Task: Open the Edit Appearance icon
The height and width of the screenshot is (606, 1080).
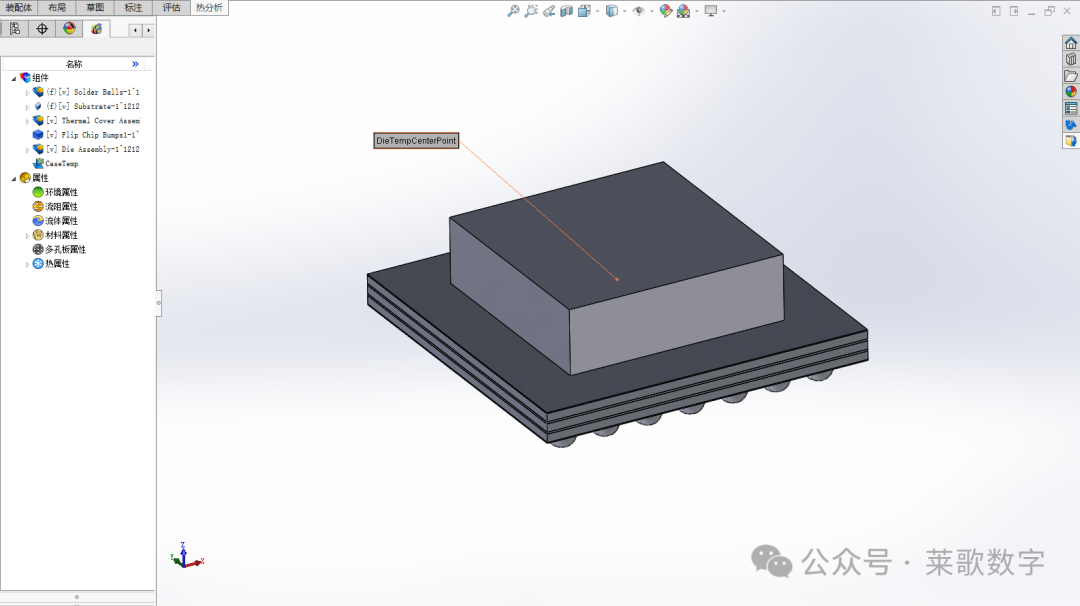Action: (665, 11)
